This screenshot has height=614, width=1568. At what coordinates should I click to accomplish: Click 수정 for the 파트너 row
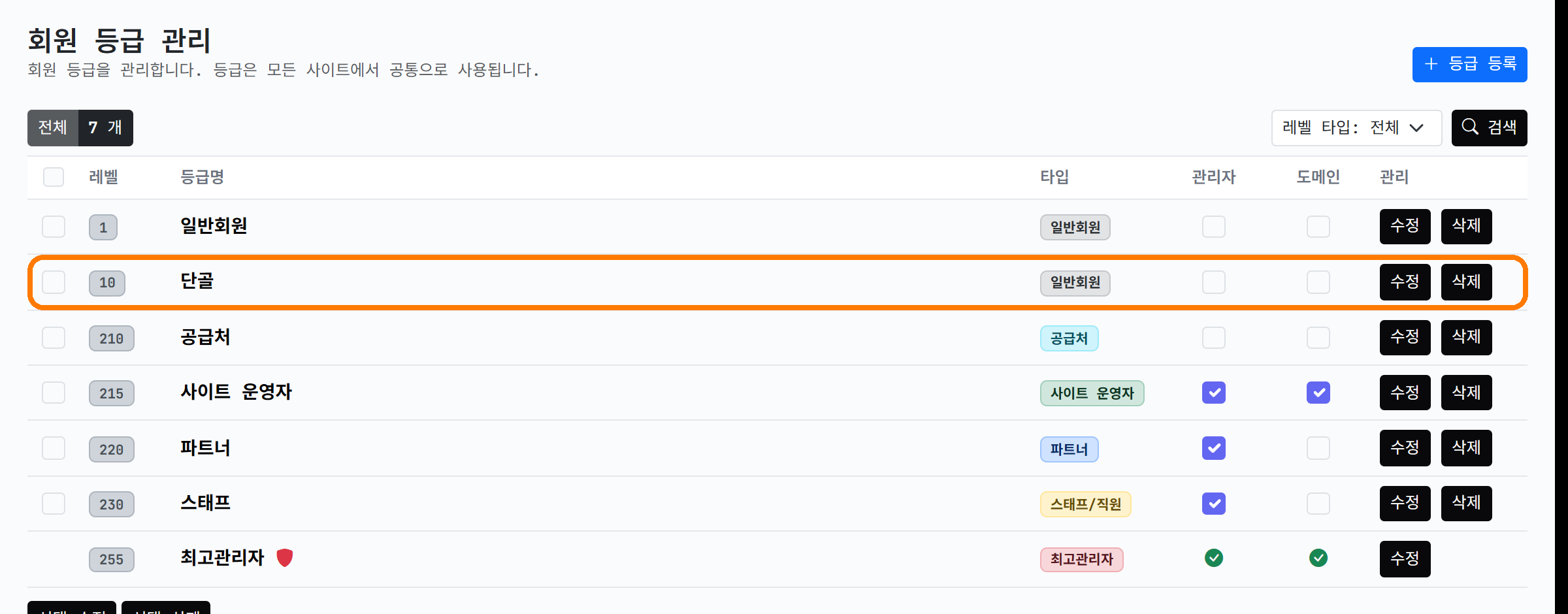pyautogui.click(x=1405, y=447)
